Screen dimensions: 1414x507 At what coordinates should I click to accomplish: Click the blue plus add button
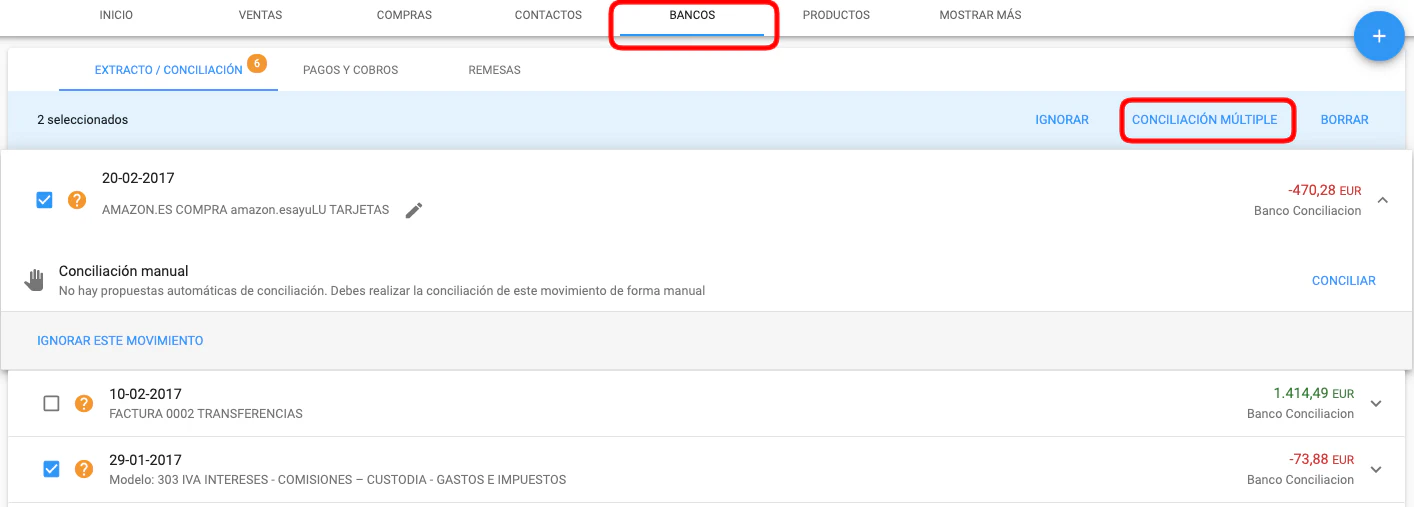(1378, 37)
